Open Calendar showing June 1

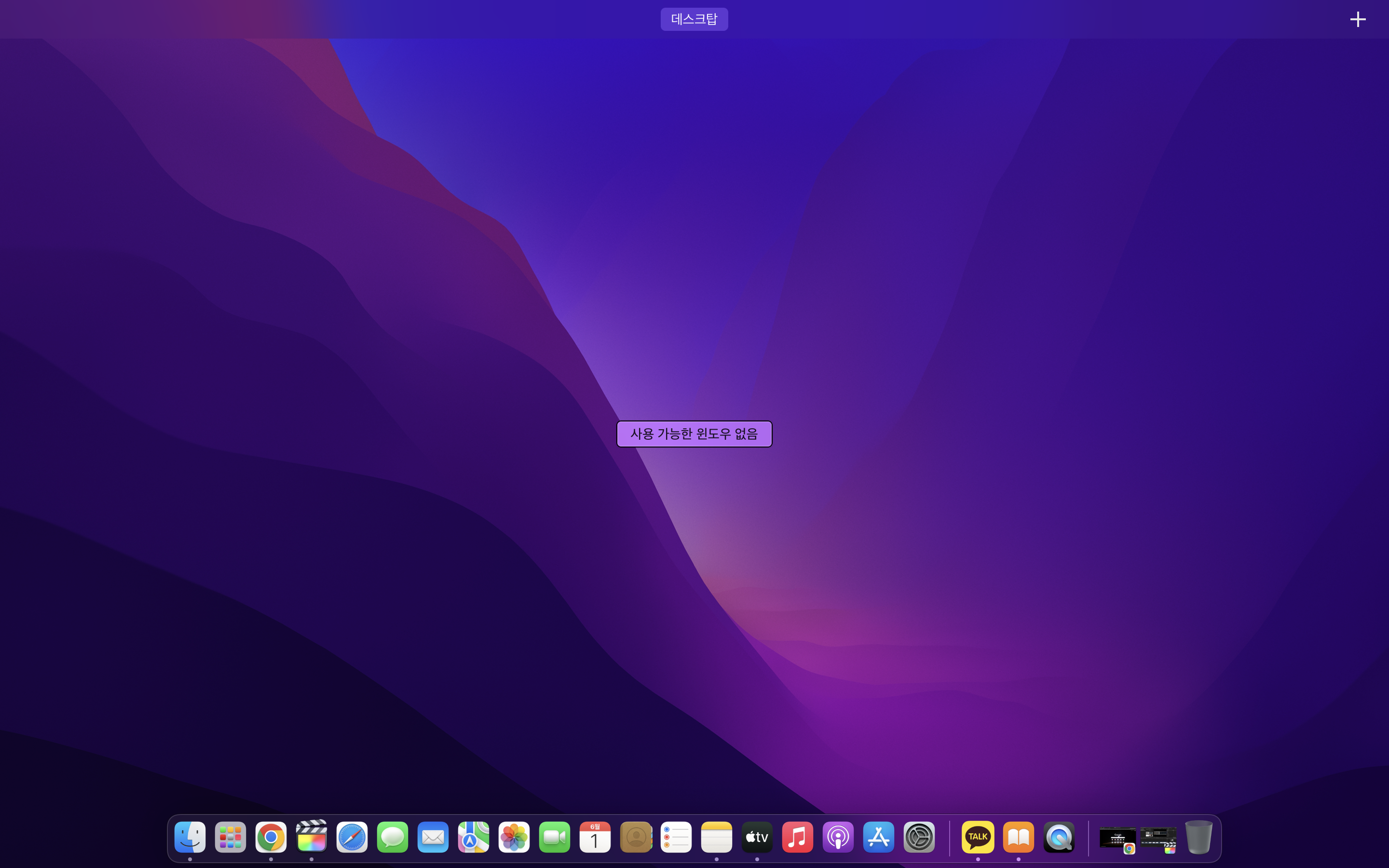click(595, 837)
